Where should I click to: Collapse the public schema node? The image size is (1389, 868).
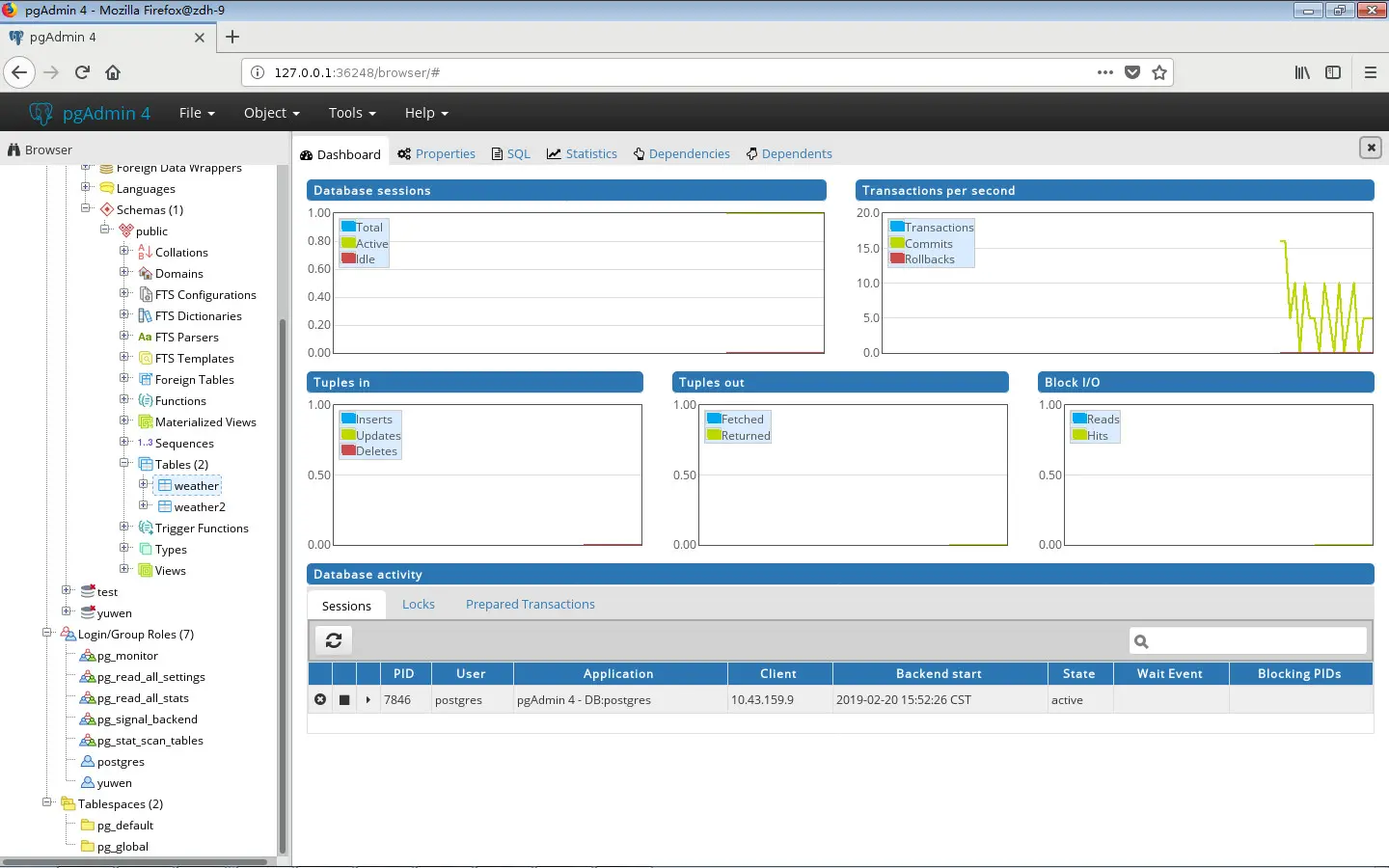point(105,230)
